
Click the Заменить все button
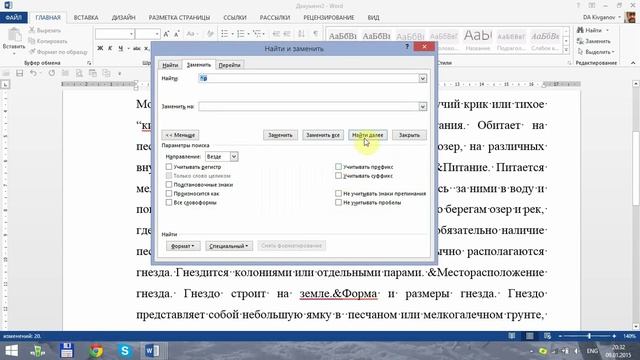[323, 135]
